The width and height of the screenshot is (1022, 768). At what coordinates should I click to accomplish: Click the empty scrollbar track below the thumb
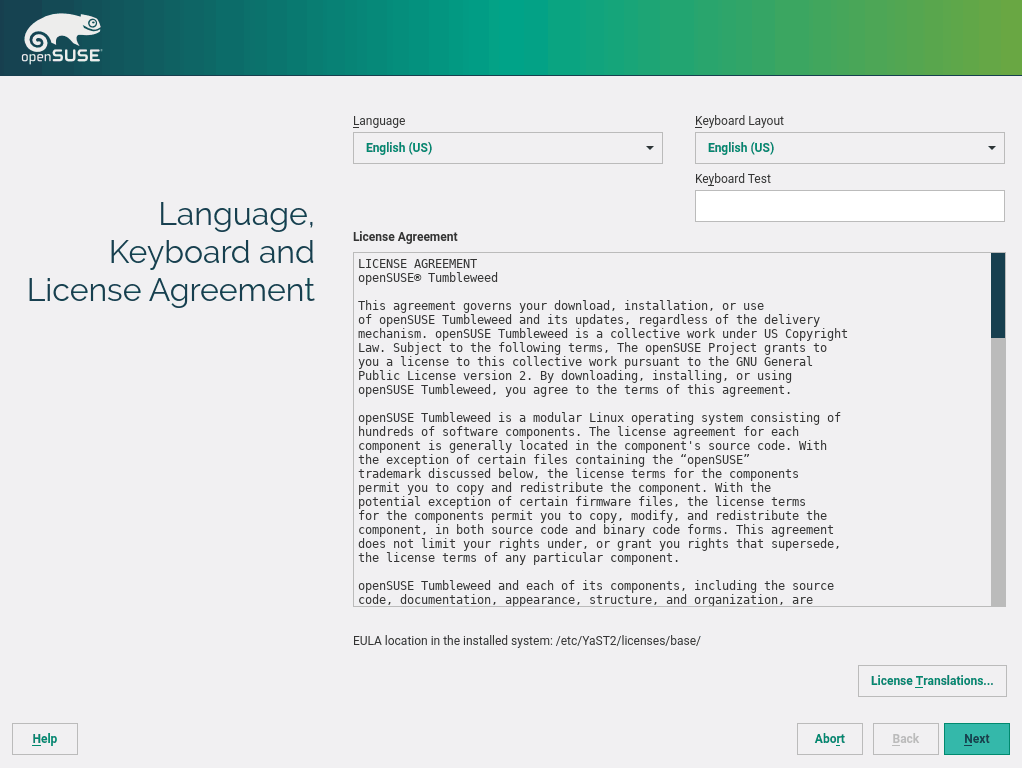pyautogui.click(x=997, y=470)
